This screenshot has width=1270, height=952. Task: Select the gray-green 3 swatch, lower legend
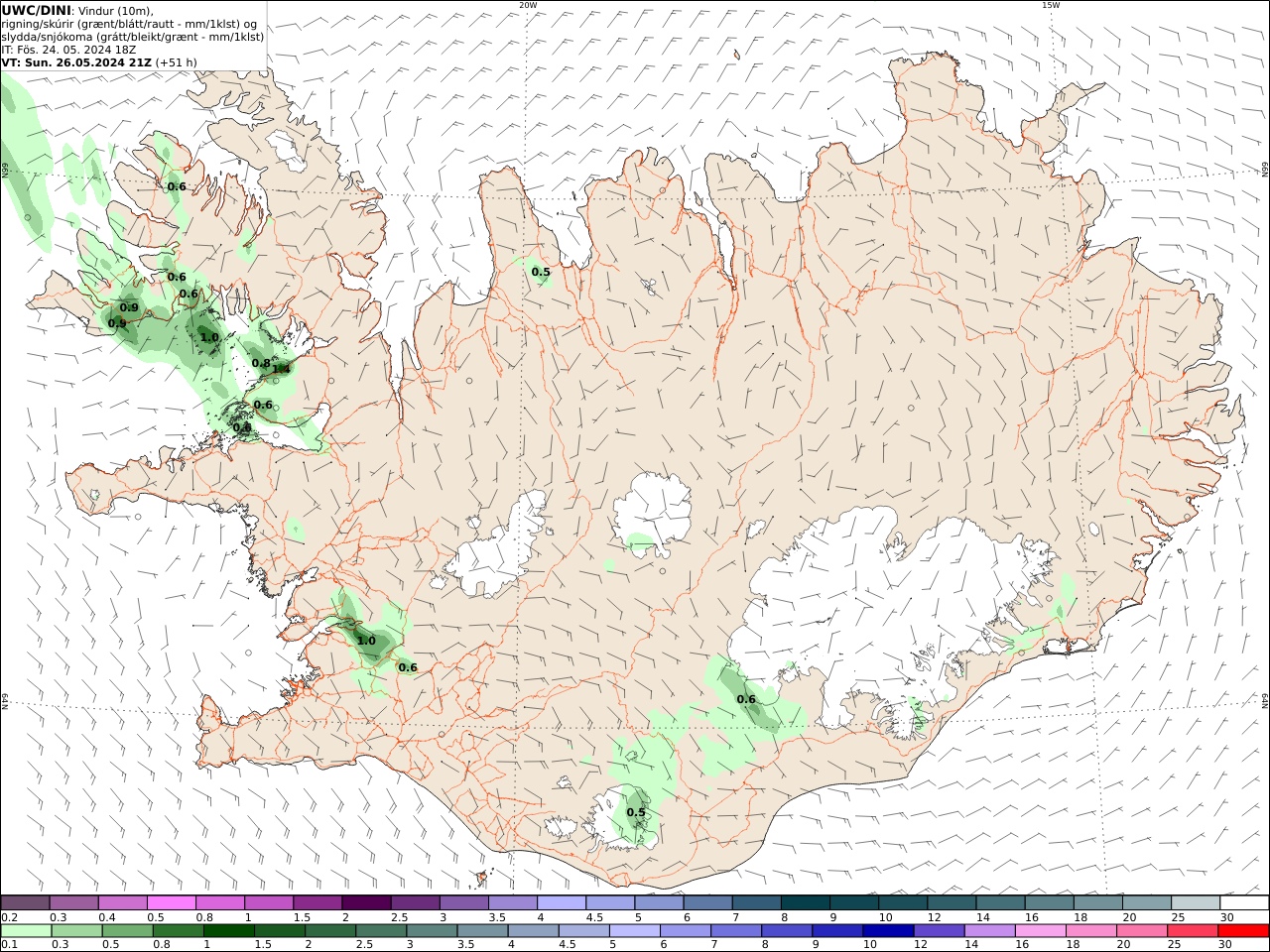(432, 931)
